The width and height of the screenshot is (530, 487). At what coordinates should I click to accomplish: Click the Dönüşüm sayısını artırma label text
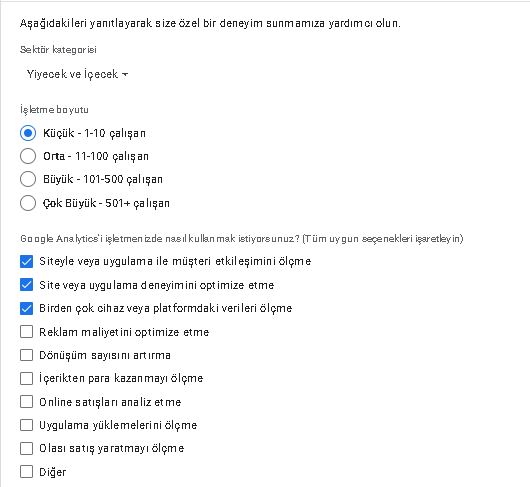point(105,355)
